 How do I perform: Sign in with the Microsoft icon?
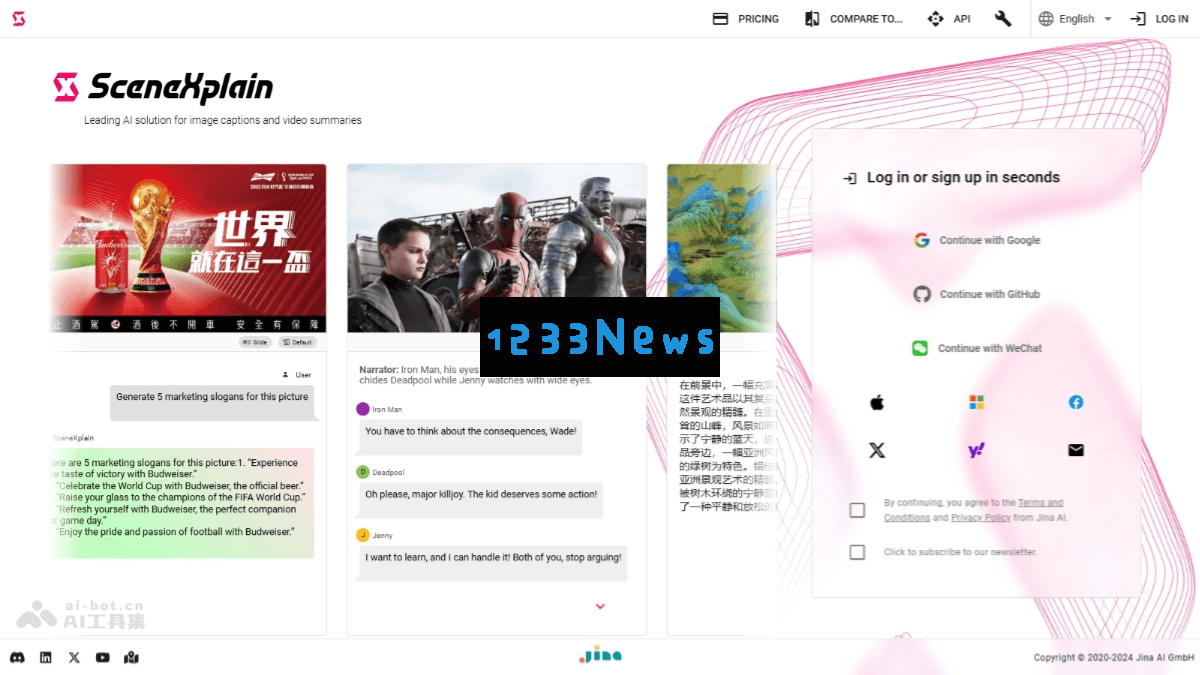(x=977, y=402)
